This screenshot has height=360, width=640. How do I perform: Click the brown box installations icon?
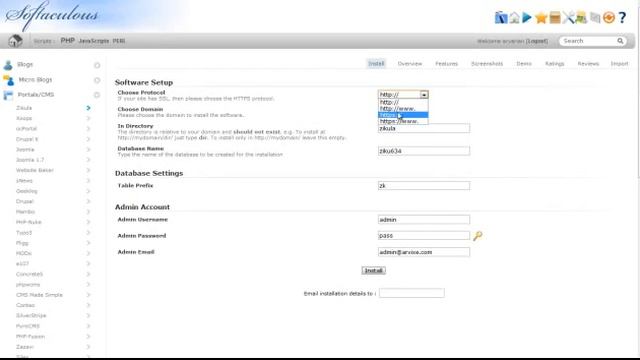click(x=555, y=18)
